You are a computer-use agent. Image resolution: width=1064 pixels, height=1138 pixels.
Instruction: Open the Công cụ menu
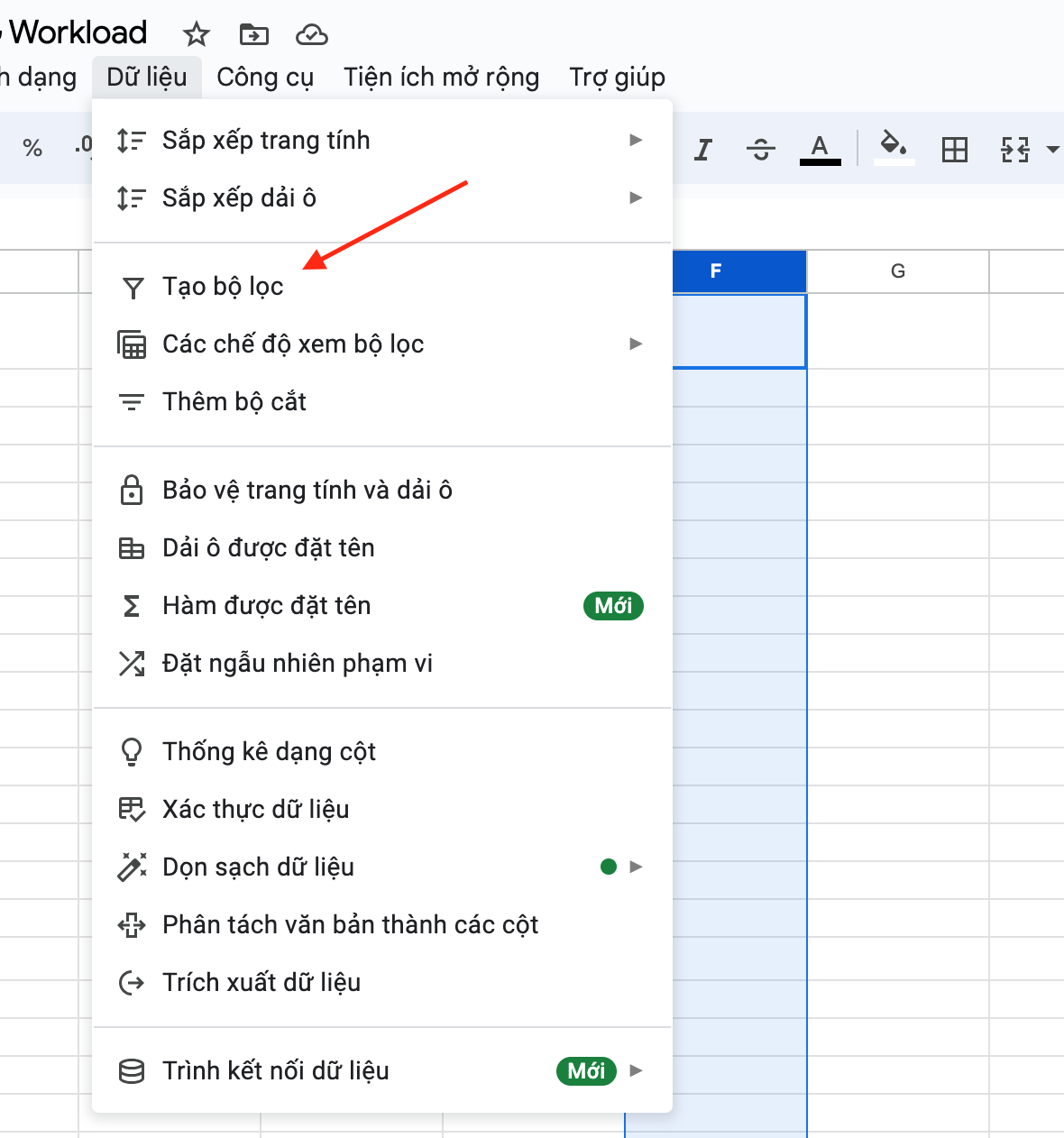[x=265, y=78]
